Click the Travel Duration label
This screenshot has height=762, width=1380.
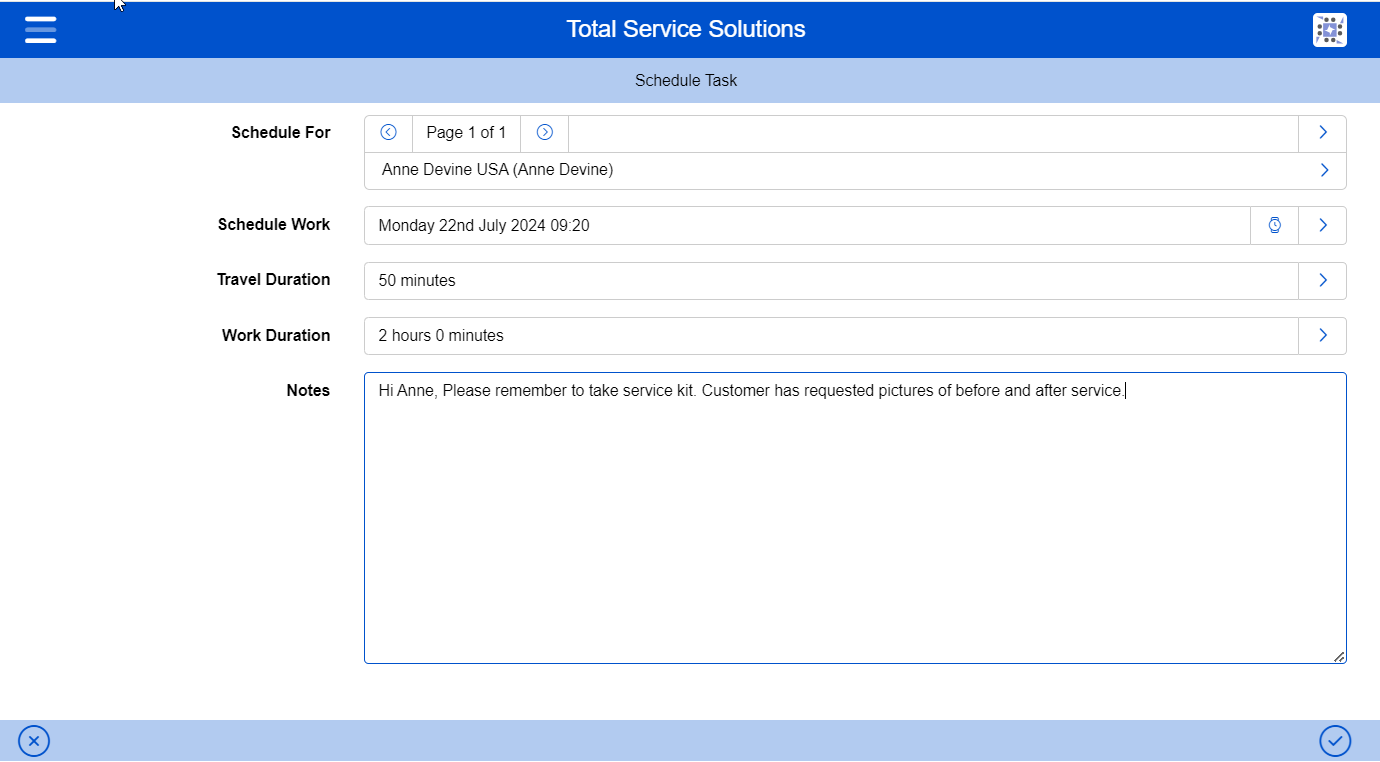(x=274, y=279)
